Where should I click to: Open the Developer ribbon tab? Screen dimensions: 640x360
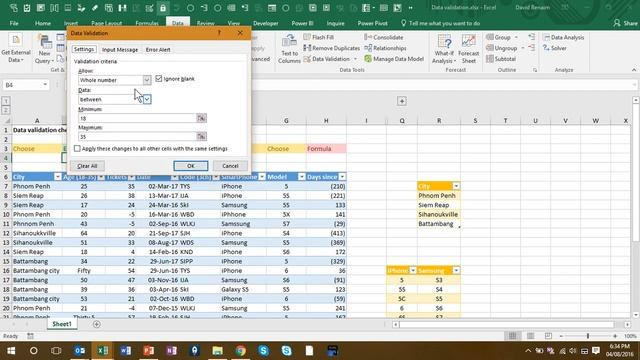(266, 23)
